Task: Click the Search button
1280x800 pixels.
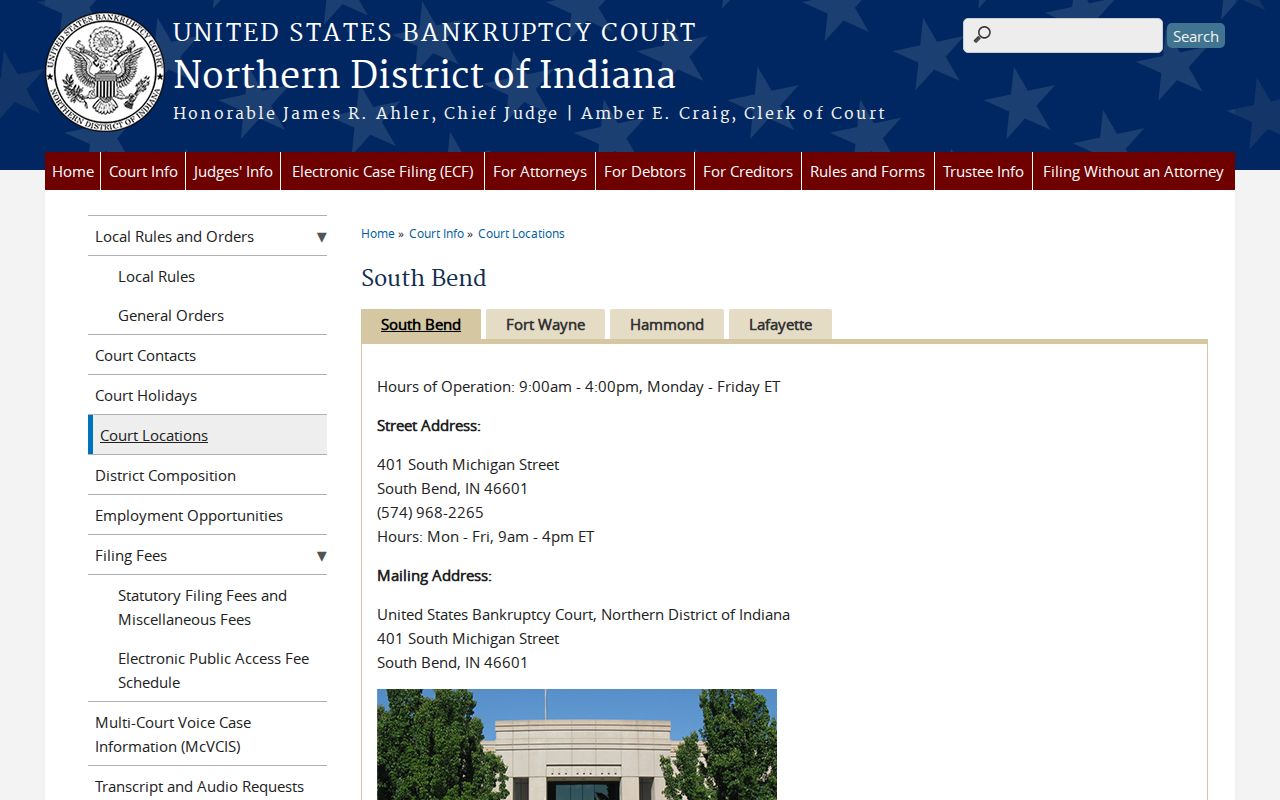Action: [1196, 36]
